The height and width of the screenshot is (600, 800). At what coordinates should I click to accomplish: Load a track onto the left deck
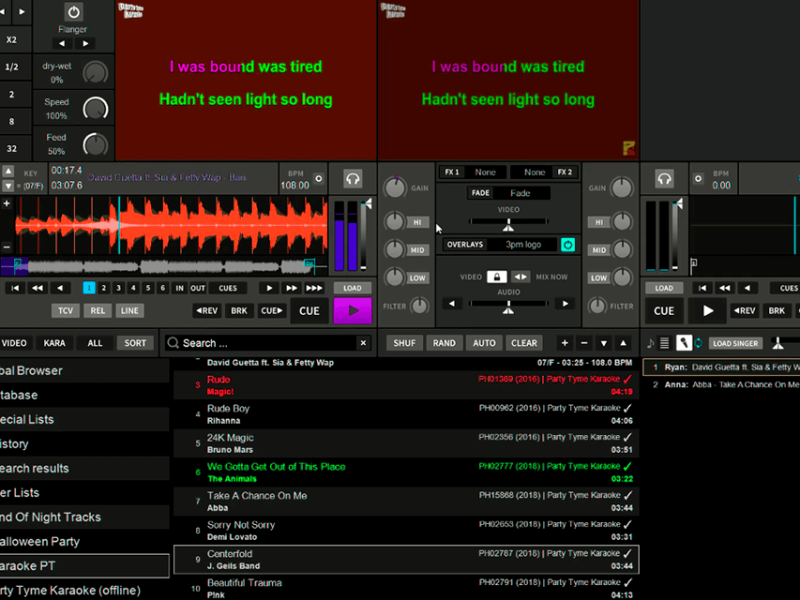(352, 288)
